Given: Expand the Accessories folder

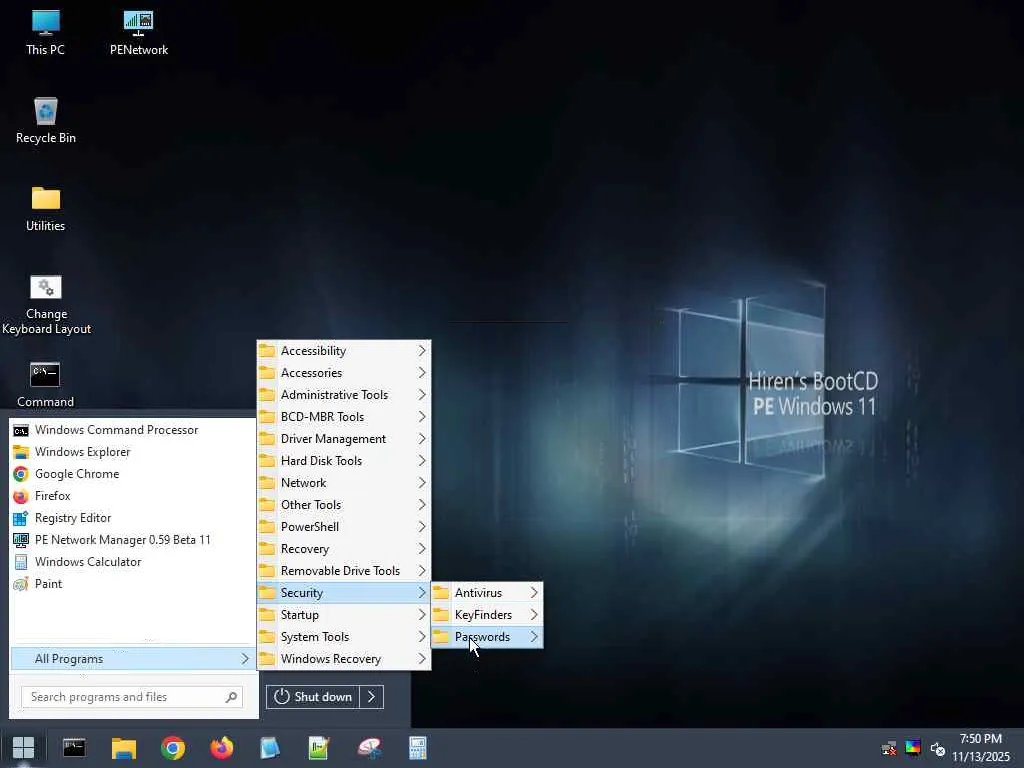Looking at the screenshot, I should point(344,373).
